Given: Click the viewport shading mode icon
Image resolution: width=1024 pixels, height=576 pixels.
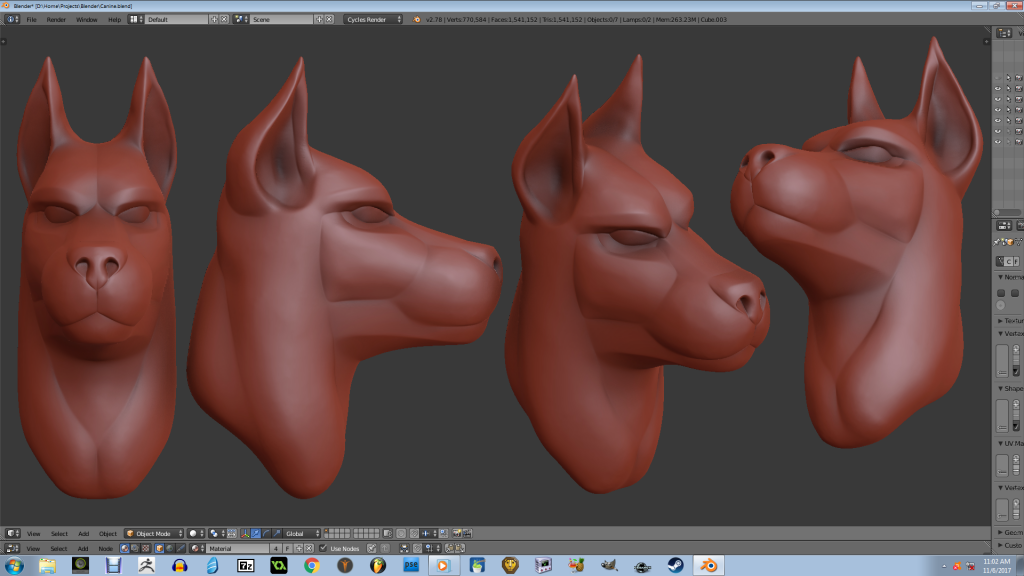Looking at the screenshot, I should 194,534.
